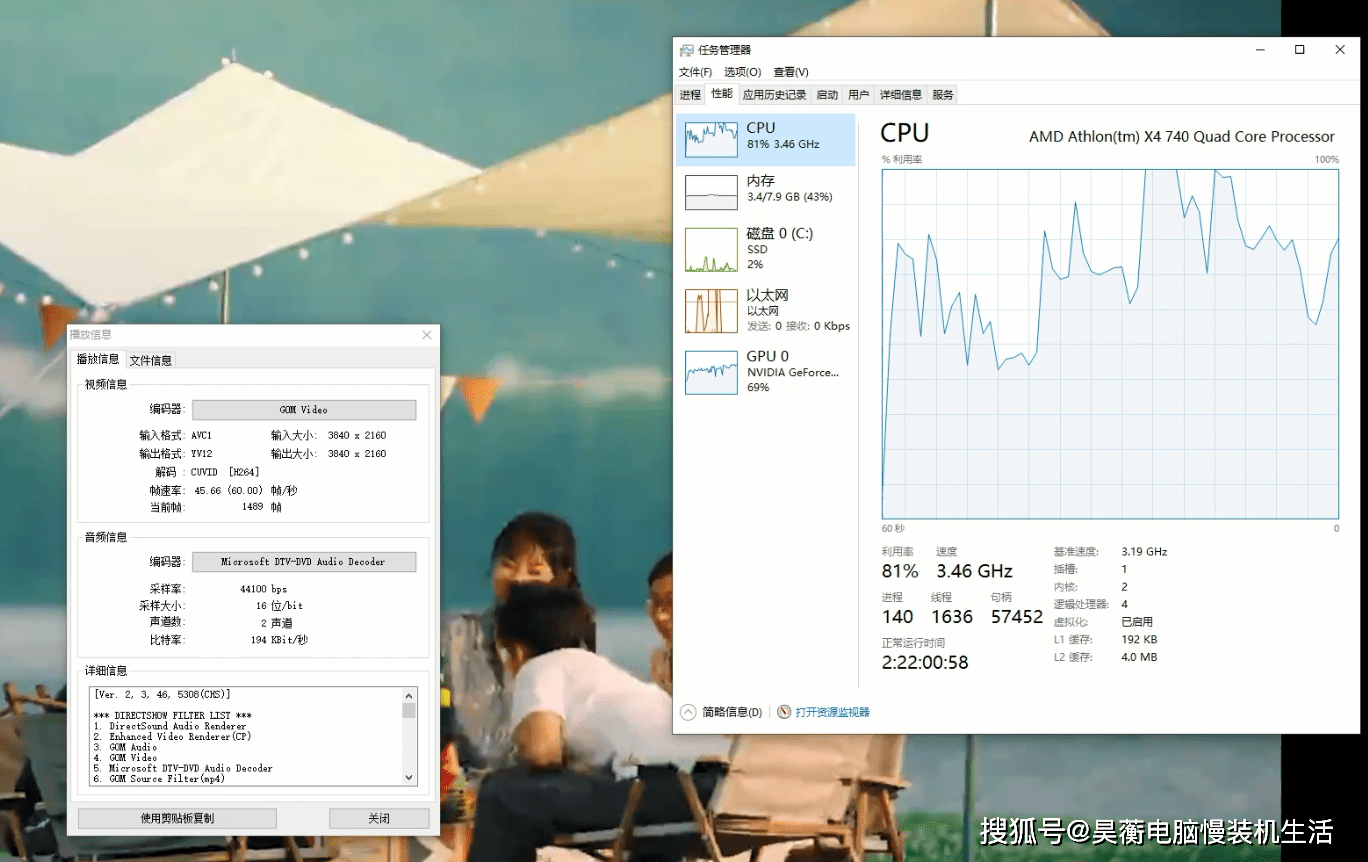Click sample rate 44100 bps
The image size is (1368, 862).
pos(263,590)
